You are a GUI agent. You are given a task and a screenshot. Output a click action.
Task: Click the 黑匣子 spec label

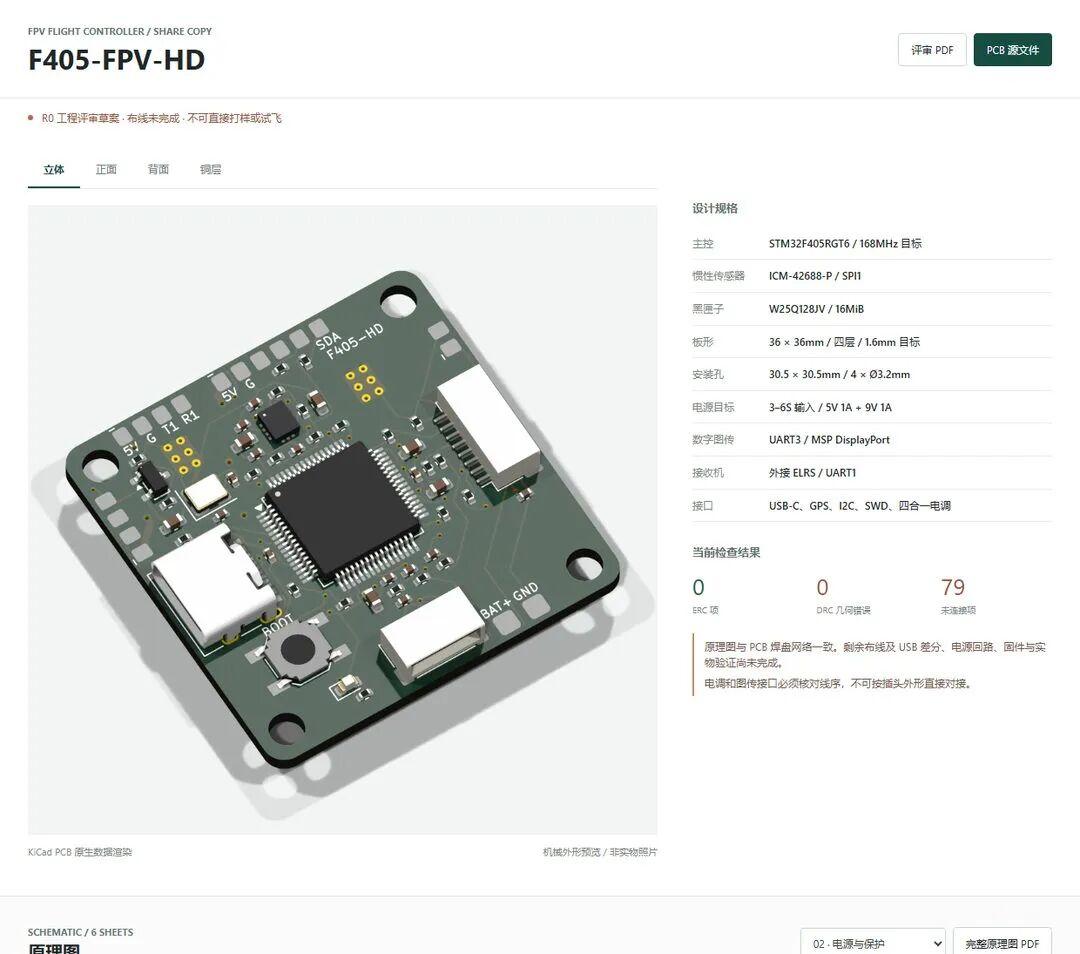708,309
